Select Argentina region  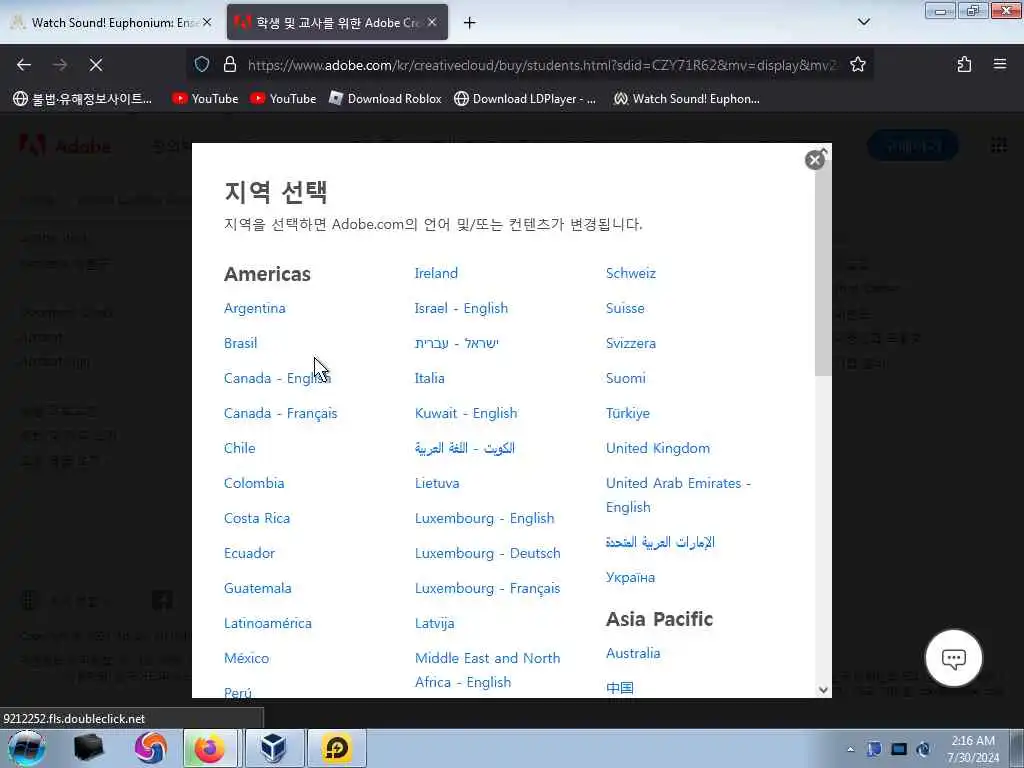click(x=255, y=308)
